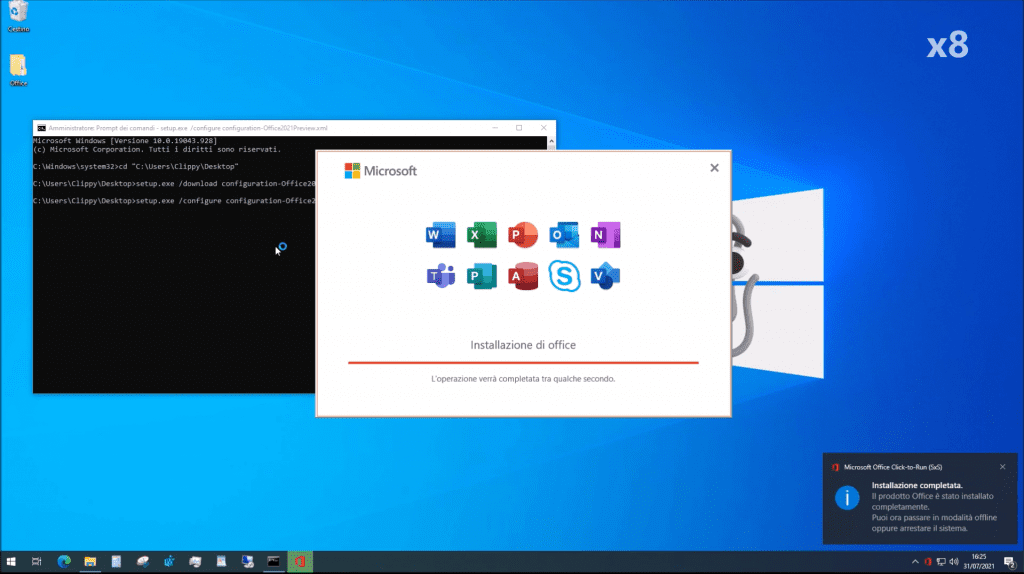This screenshot has height=574, width=1024.
Task: Open the Windows Start menu
Action: pos(11,561)
